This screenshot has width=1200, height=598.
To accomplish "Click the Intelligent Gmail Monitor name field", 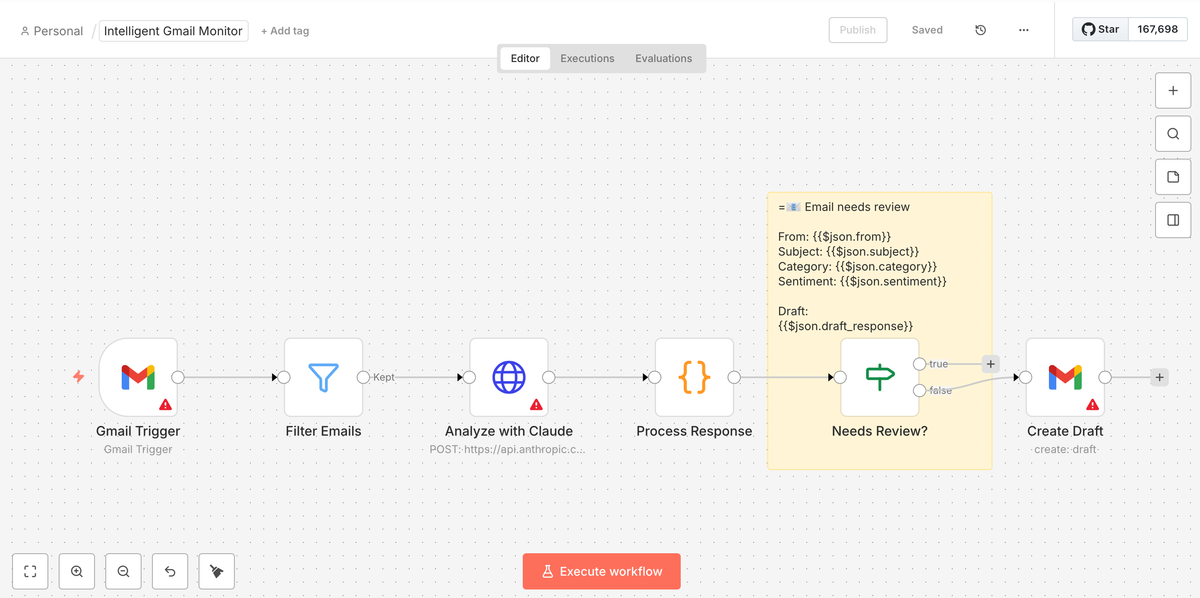I will (x=174, y=31).
